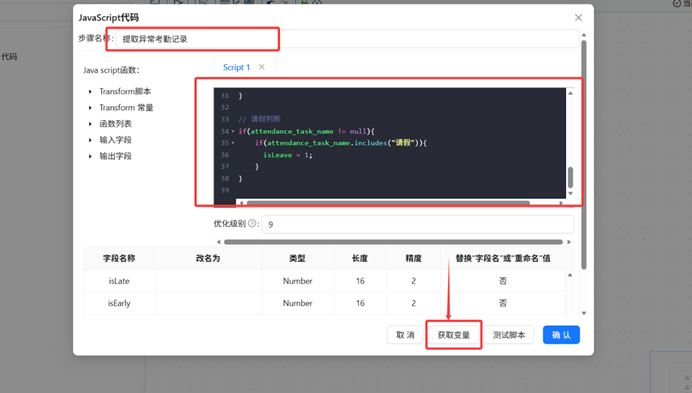The height and width of the screenshot is (393, 692).
Task: Click the 确认 button
Action: coord(561,335)
